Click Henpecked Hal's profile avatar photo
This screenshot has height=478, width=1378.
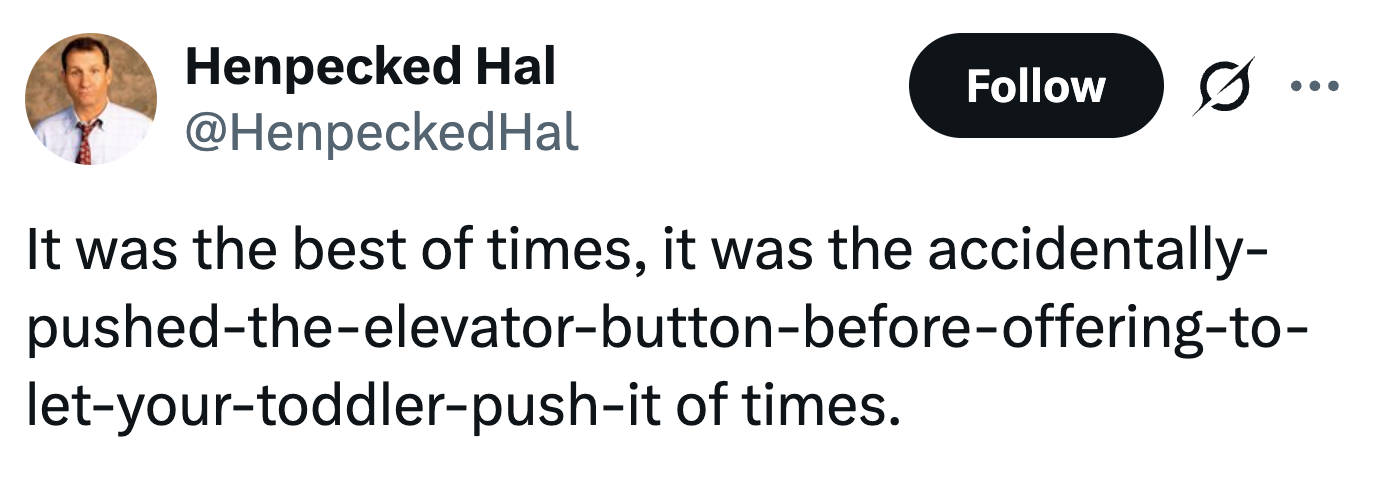tap(91, 99)
